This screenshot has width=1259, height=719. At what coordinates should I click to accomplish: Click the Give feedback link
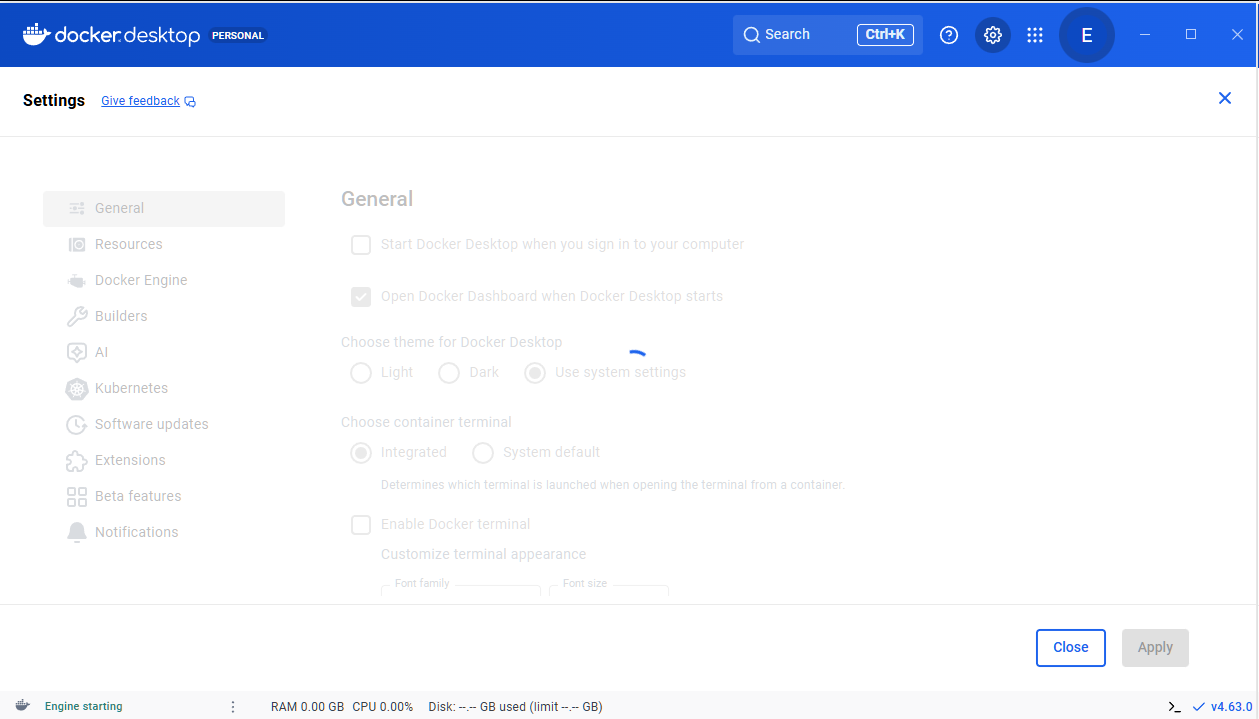coord(141,101)
